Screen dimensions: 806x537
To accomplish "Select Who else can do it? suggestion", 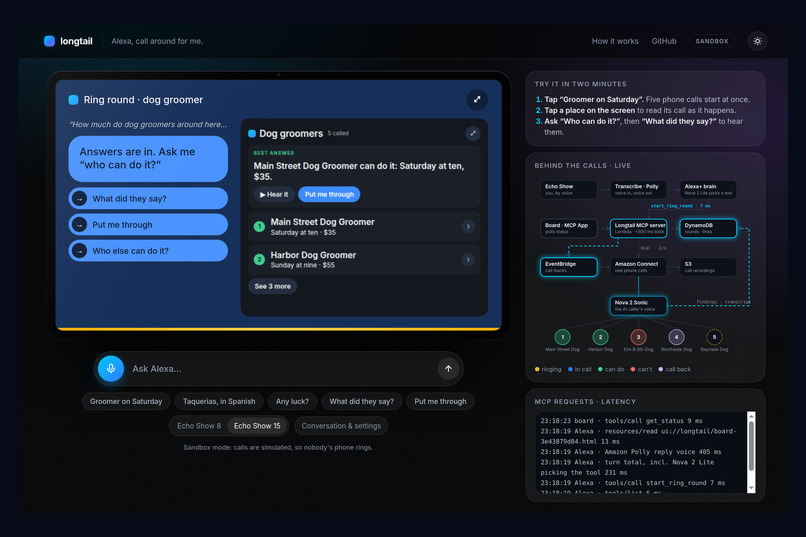I will click(148, 251).
